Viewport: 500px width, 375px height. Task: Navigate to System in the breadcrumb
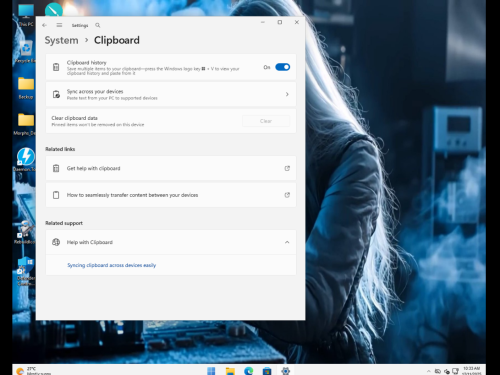[x=62, y=40]
